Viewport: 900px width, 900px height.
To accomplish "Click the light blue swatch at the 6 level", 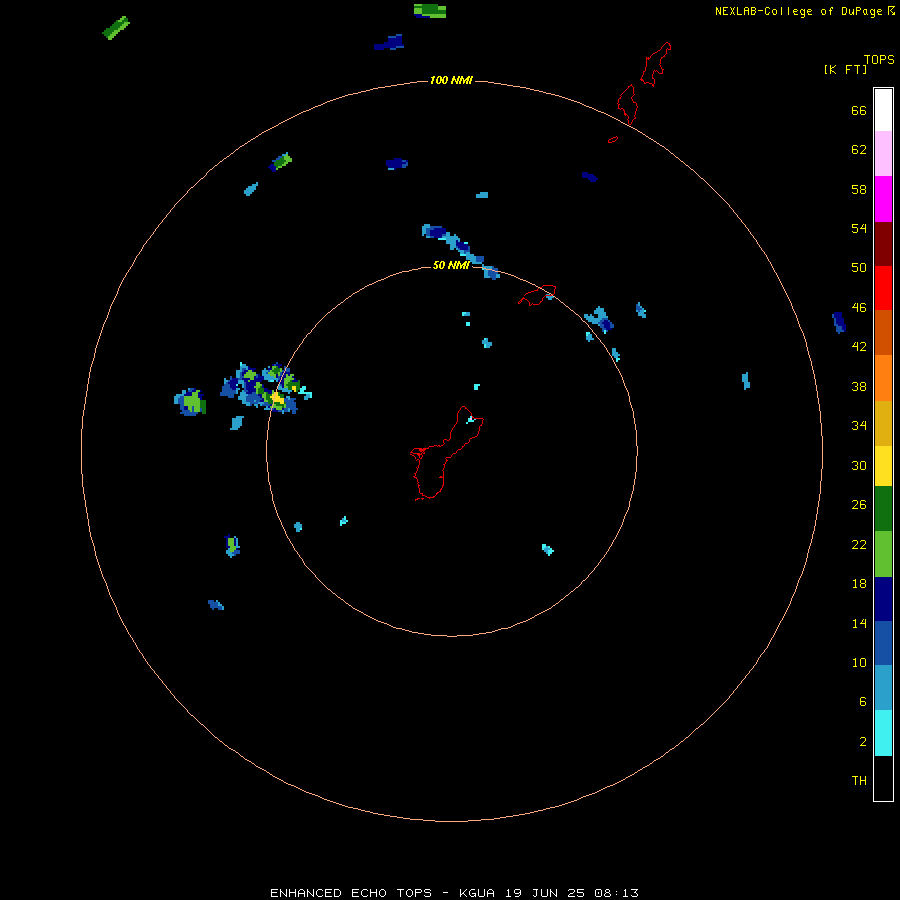I will point(883,687).
